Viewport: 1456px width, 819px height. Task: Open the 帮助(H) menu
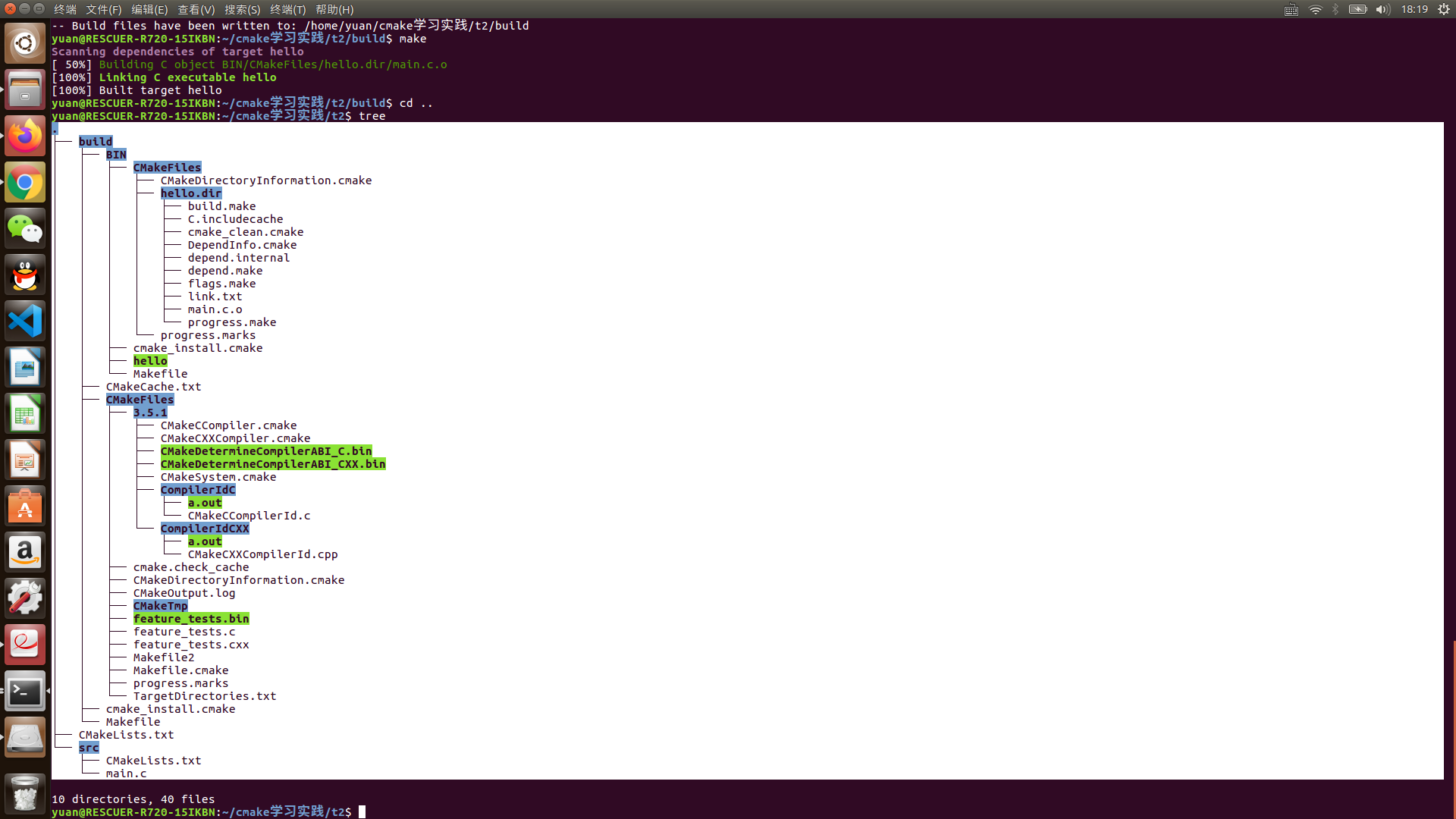(334, 9)
